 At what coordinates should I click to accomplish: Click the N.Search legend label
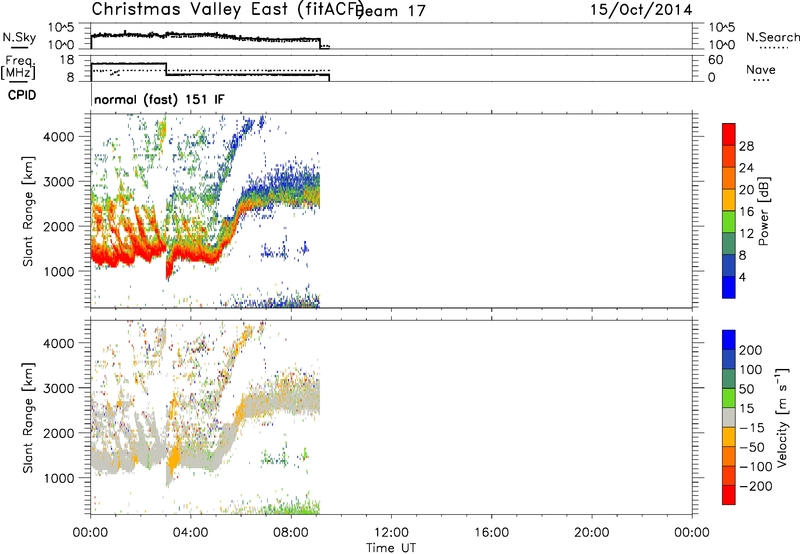[x=772, y=37]
